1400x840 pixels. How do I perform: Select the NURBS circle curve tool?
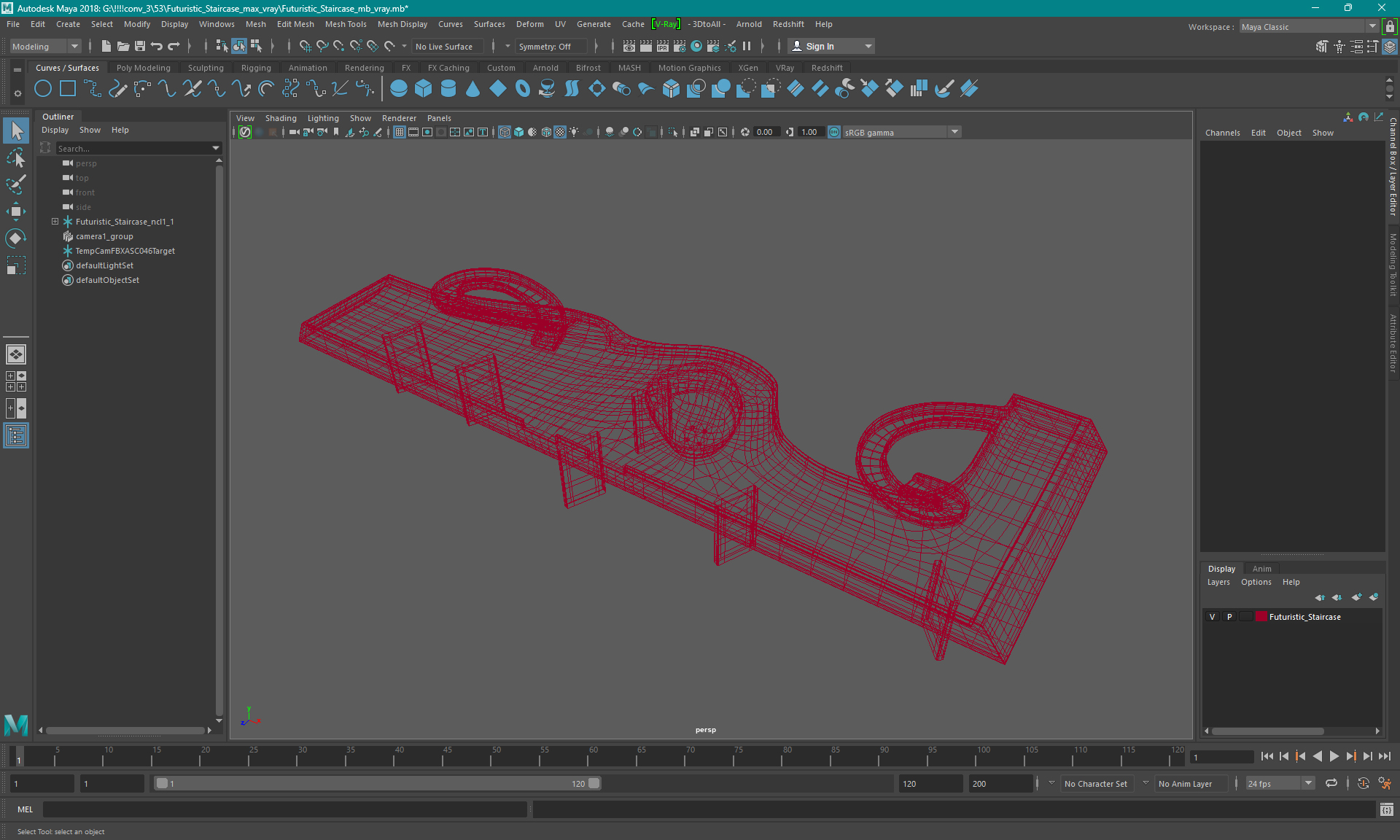(43, 89)
